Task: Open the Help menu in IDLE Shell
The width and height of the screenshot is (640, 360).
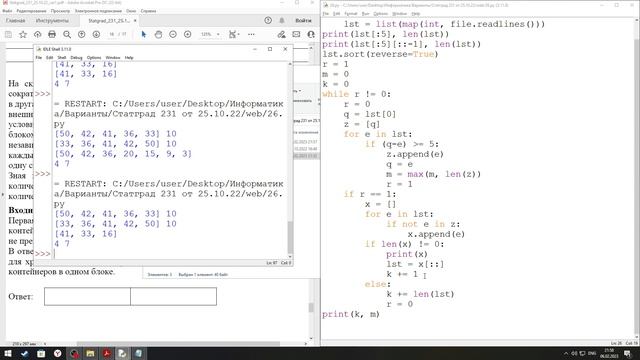Action: (129, 58)
